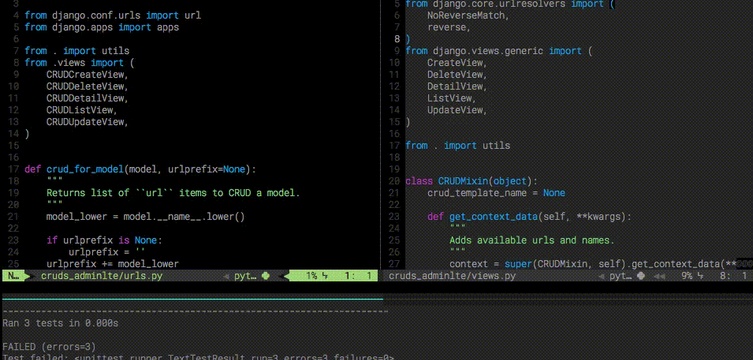753x360 pixels.
Task: Click the 1: 1 cursor position in the urls.py mode line
Action: [358, 276]
